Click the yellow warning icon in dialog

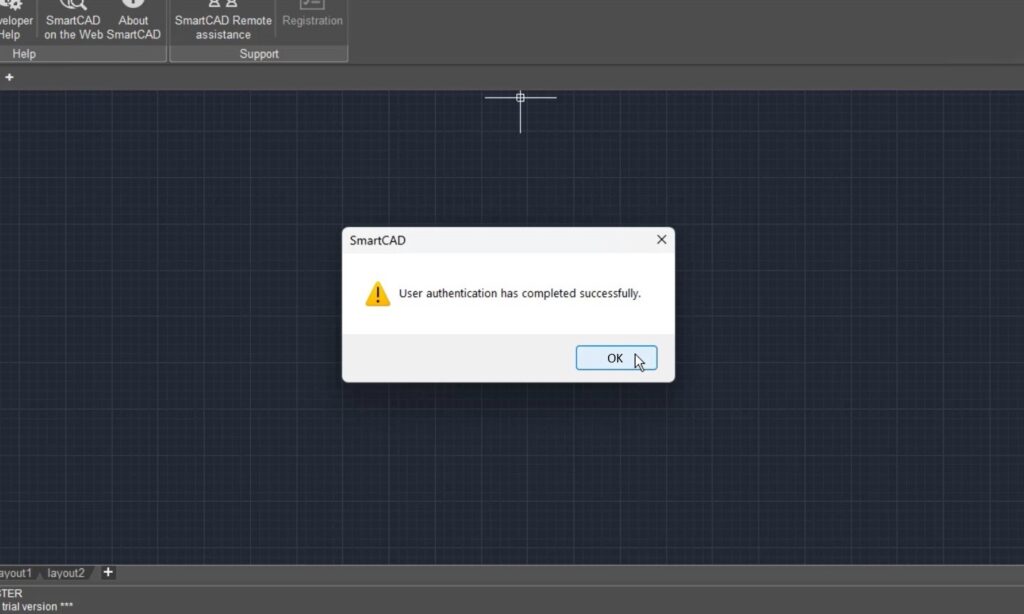pos(378,294)
